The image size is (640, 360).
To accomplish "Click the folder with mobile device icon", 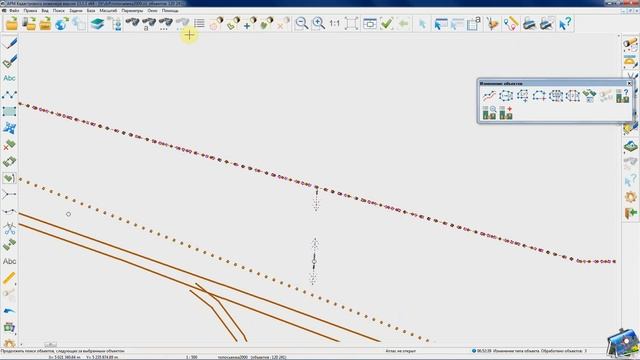I will coord(29,24).
